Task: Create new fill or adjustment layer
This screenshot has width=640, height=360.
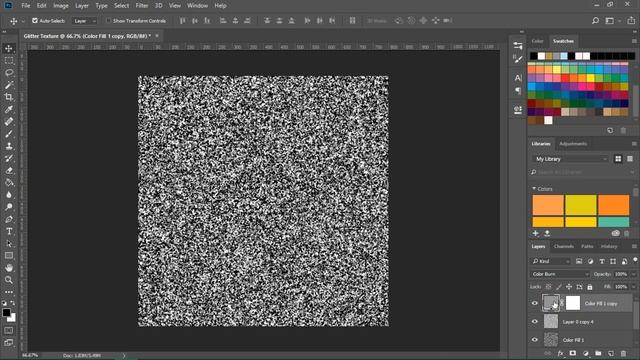Action: [x=586, y=353]
